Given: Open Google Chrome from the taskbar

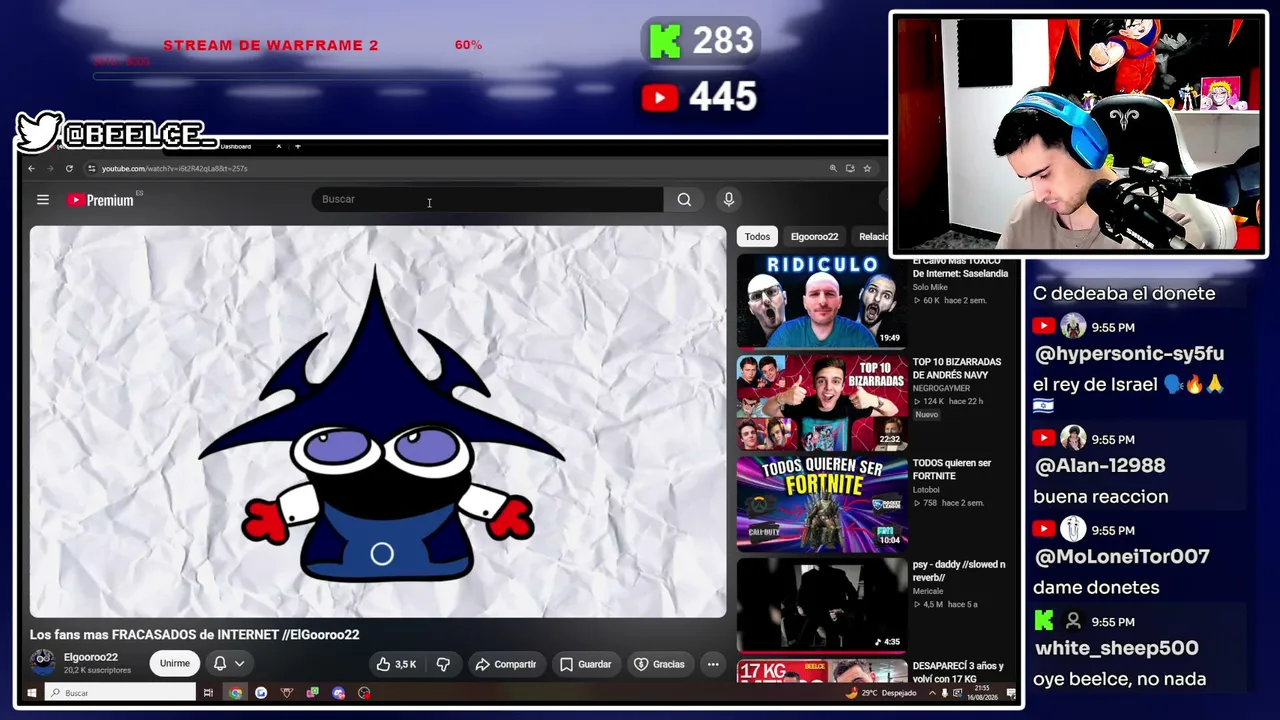Looking at the screenshot, I should tap(235, 693).
